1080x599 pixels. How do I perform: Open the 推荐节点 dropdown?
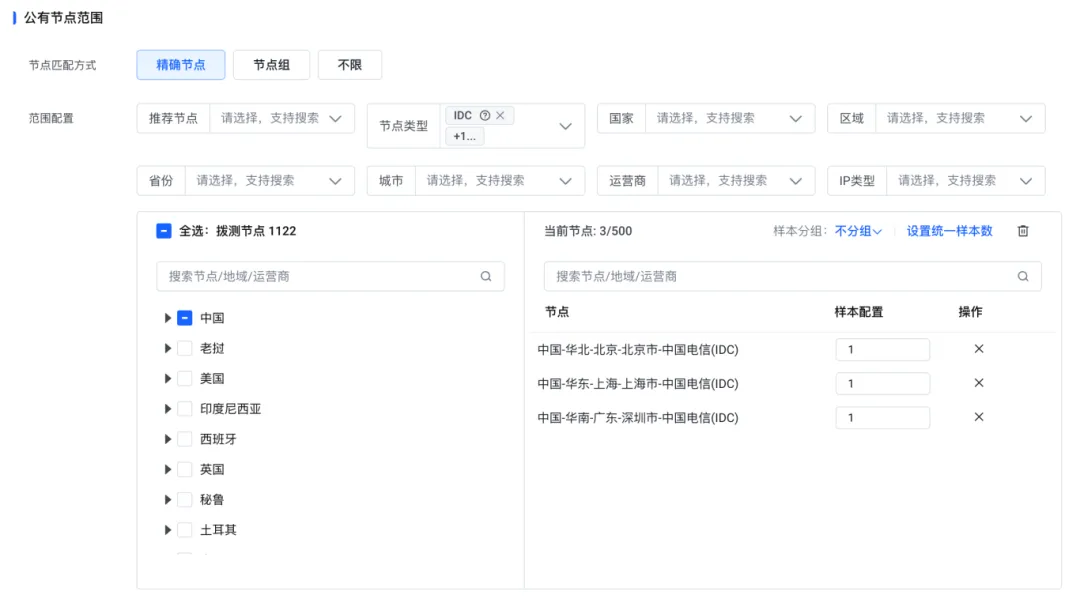click(282, 118)
